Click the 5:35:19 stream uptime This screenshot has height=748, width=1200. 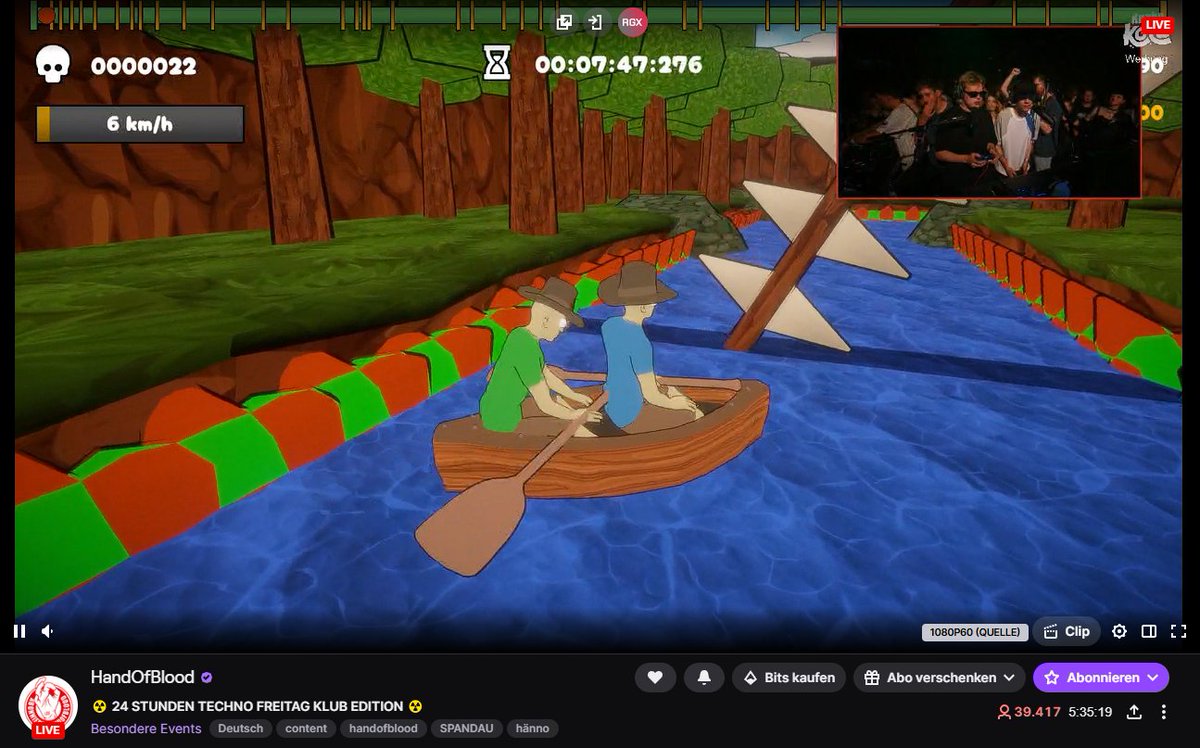pyautogui.click(x=1090, y=712)
